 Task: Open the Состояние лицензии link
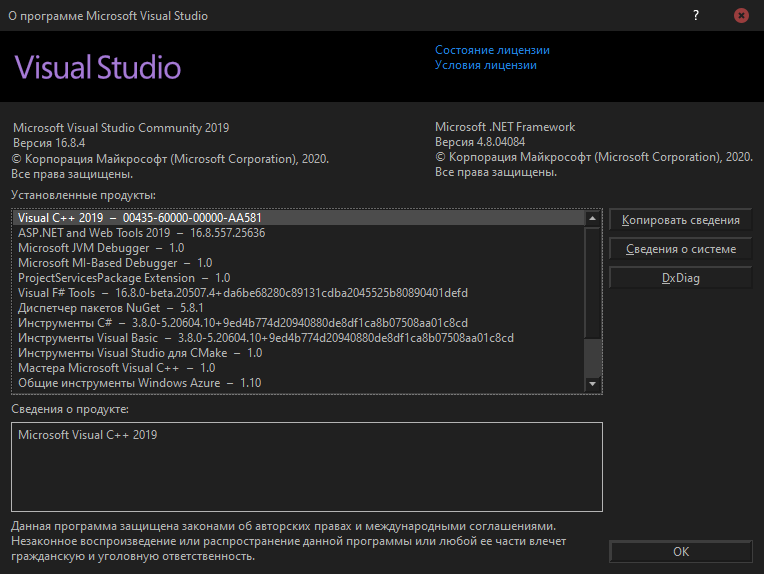pyautogui.click(x=492, y=50)
